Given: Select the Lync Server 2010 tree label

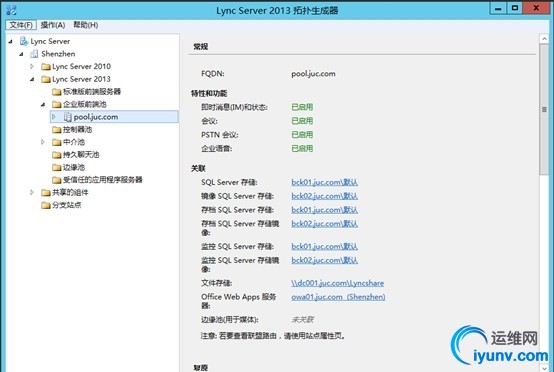Looking at the screenshot, I should point(81,66).
